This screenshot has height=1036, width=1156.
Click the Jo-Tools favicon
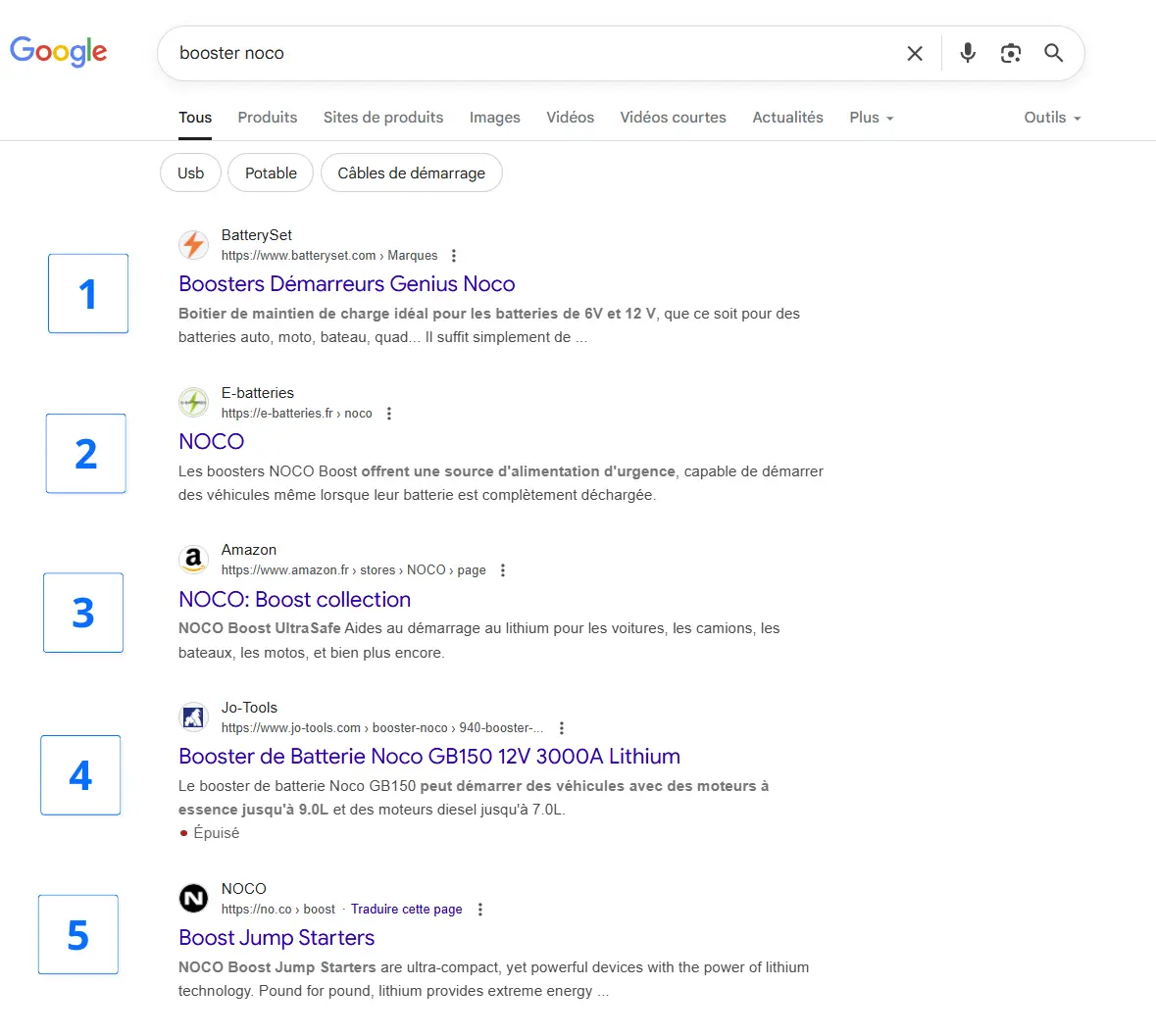point(194,716)
